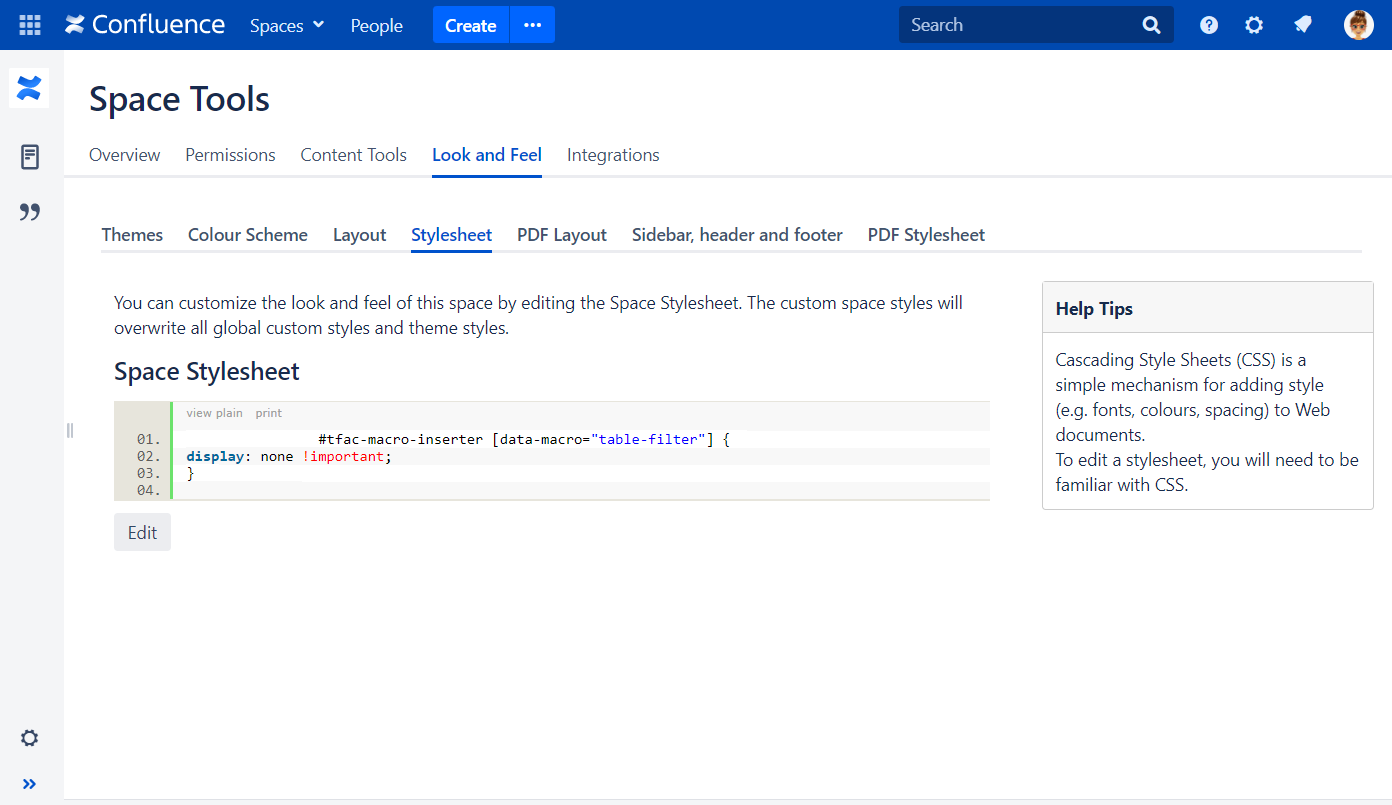Open the PDF Stylesheet tab

click(926, 235)
